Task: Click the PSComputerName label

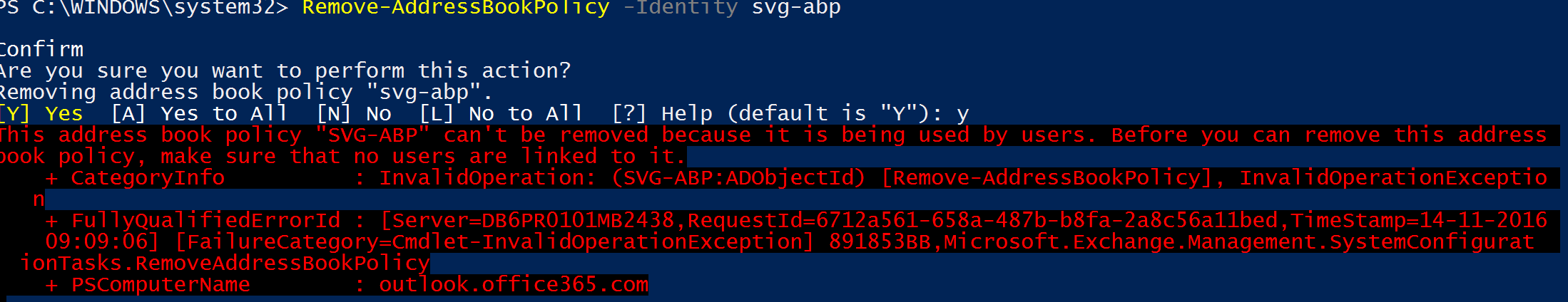Action: tap(161, 284)
